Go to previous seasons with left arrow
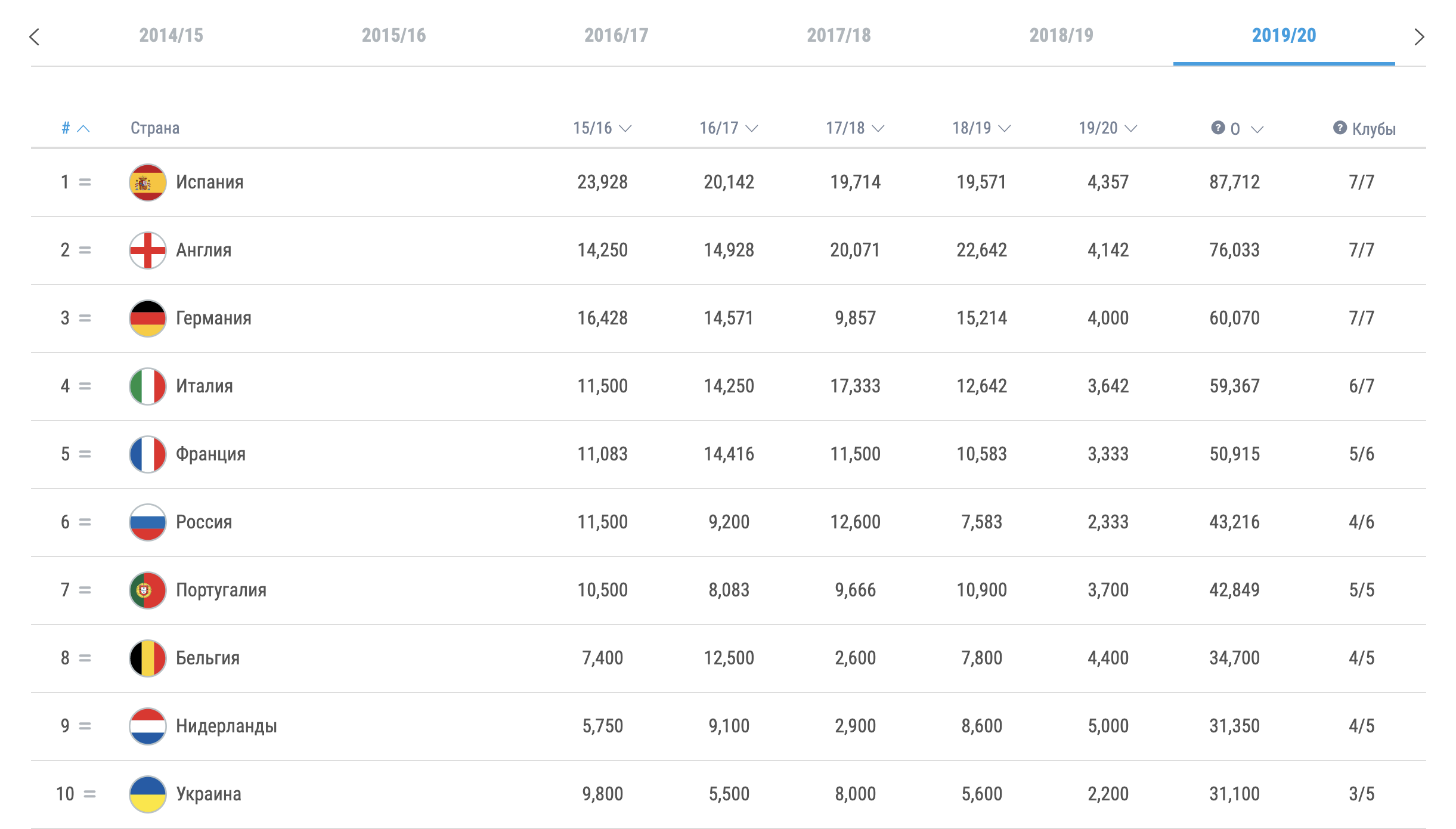Image resolution: width=1456 pixels, height=829 pixels. [x=35, y=37]
